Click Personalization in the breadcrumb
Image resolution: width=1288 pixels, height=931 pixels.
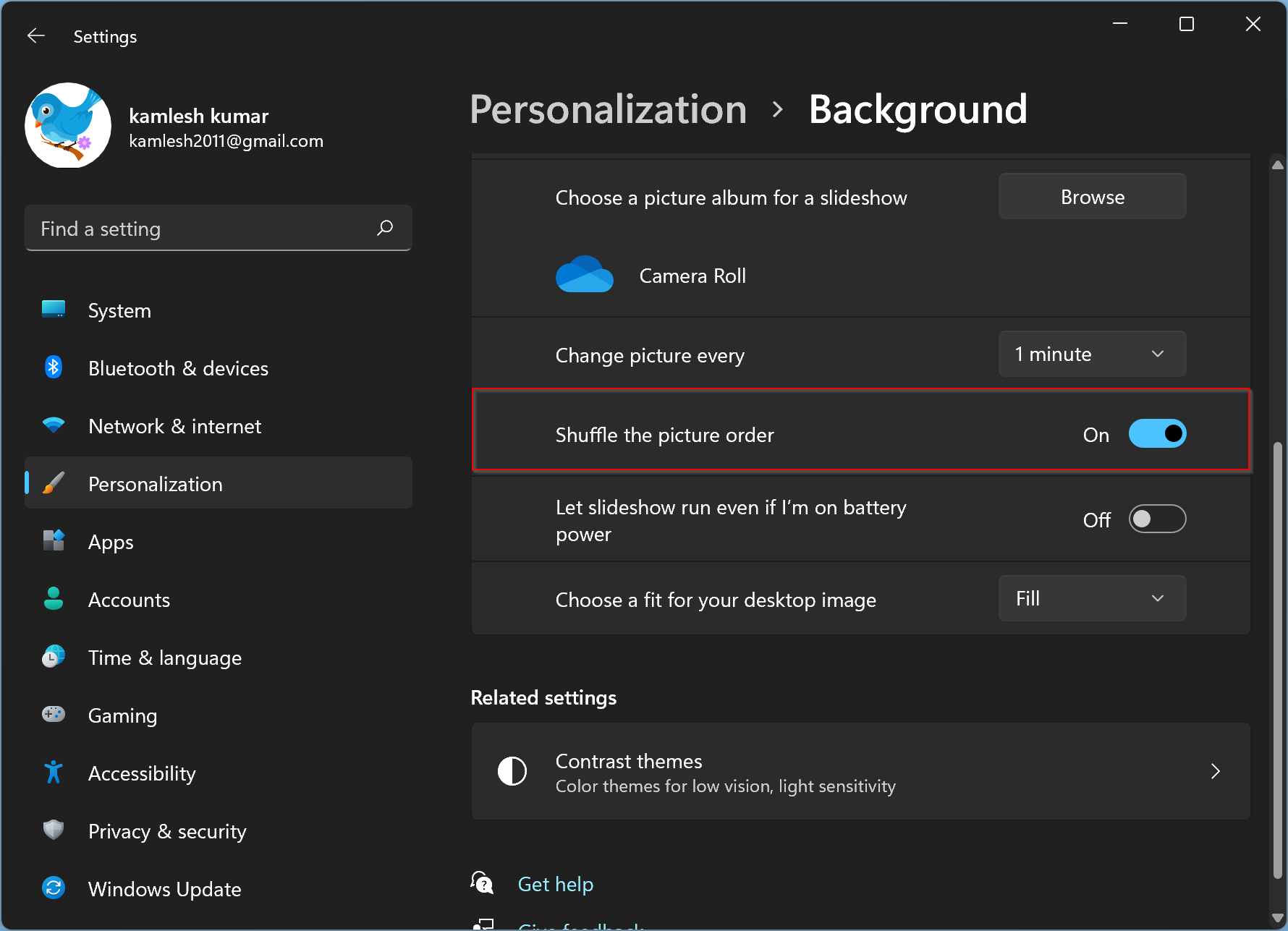coord(608,109)
